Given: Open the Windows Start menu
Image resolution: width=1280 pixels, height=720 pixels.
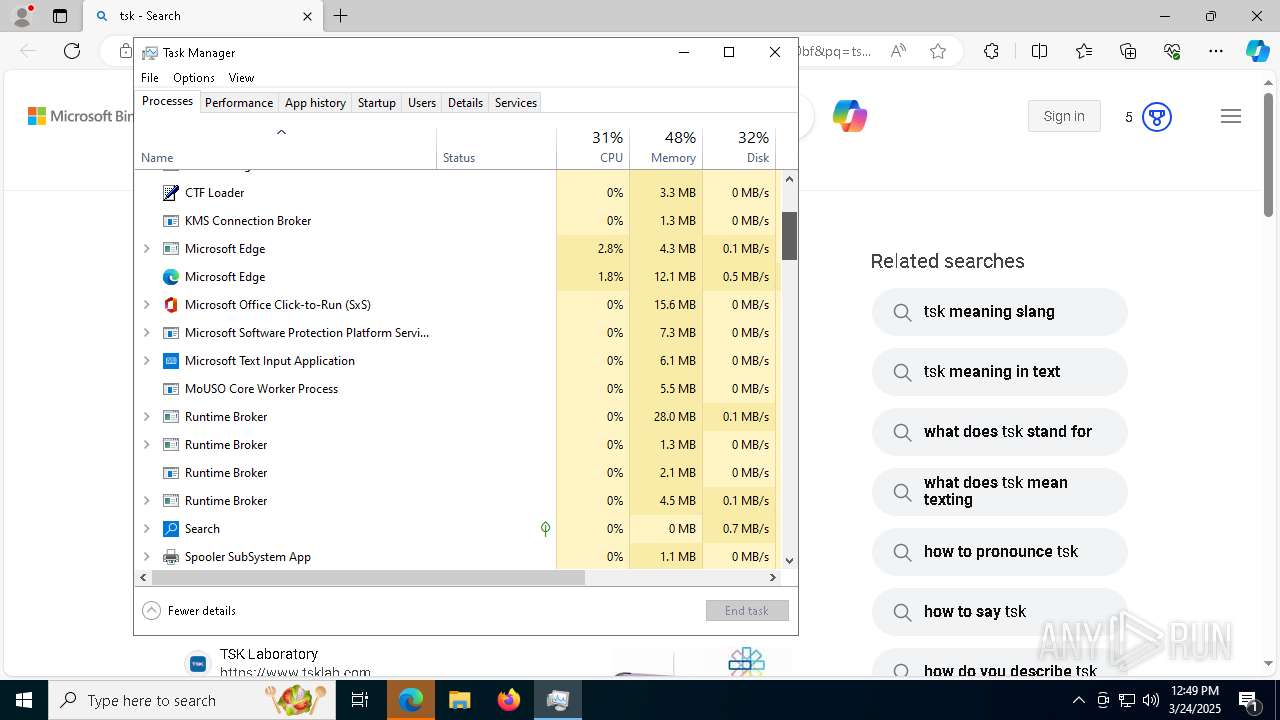Looking at the screenshot, I should tap(23, 700).
